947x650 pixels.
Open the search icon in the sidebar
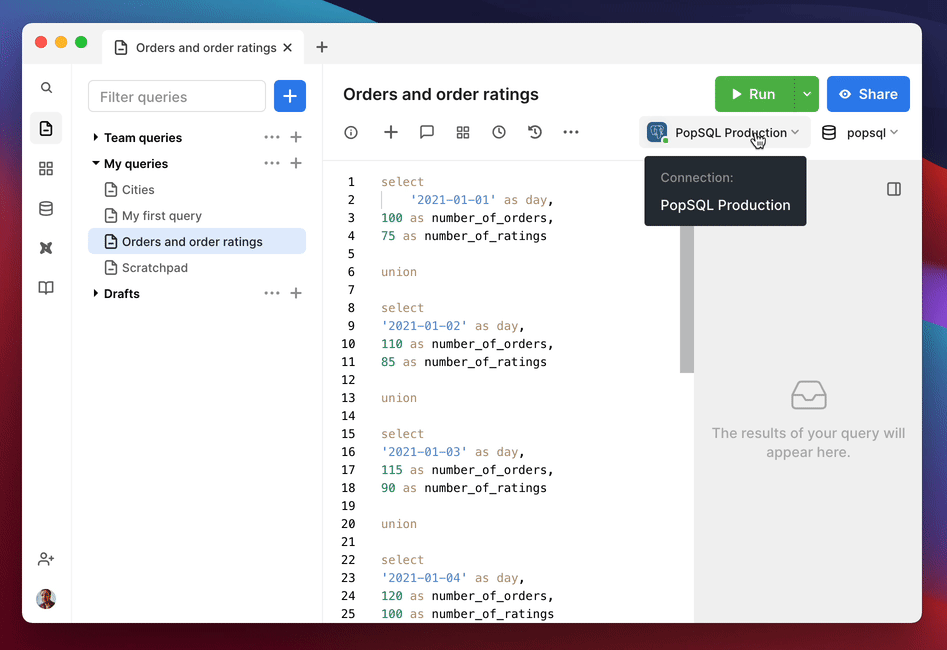pyautogui.click(x=46, y=88)
